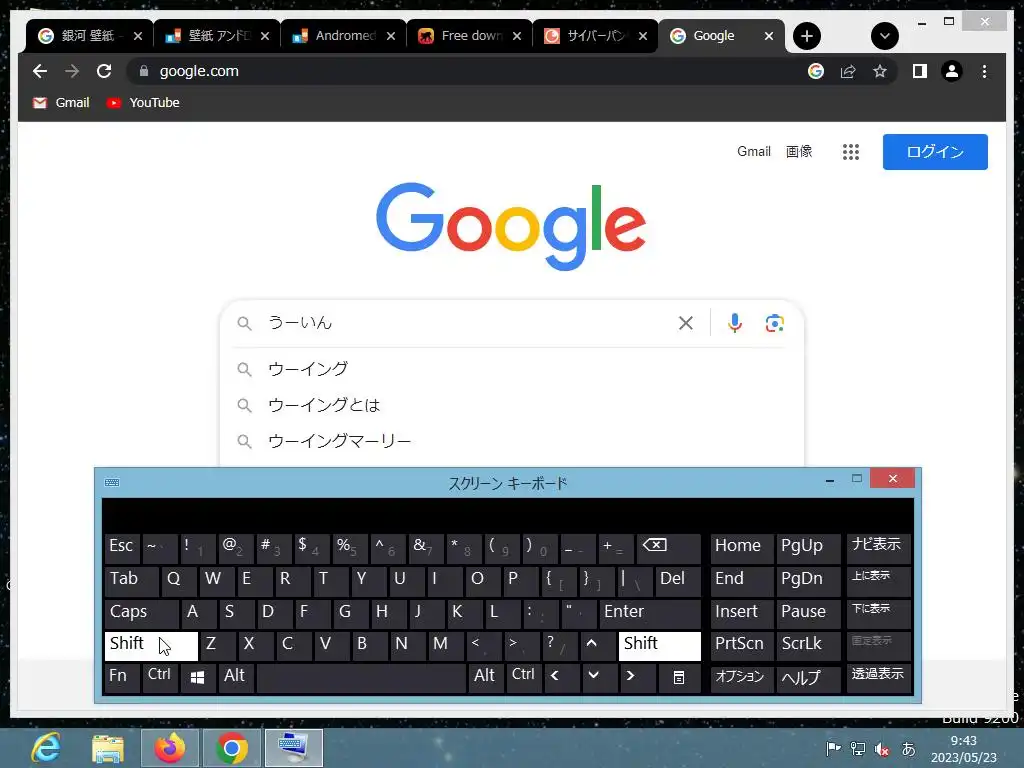Viewport: 1024px width, 768px height.
Task: Switch to the 銀河 壁紙 tab
Action: (x=89, y=36)
